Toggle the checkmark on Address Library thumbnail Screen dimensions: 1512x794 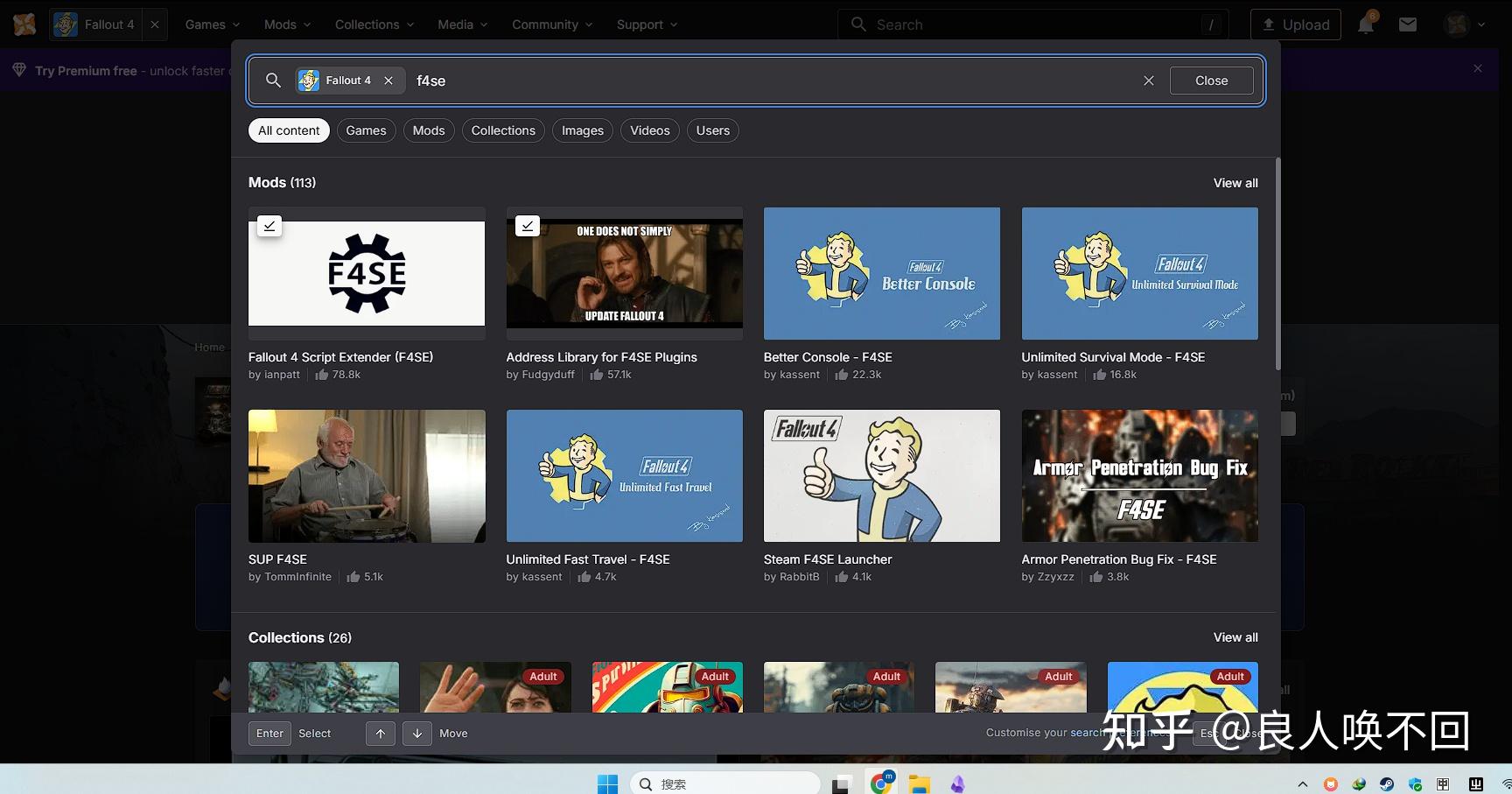click(528, 226)
